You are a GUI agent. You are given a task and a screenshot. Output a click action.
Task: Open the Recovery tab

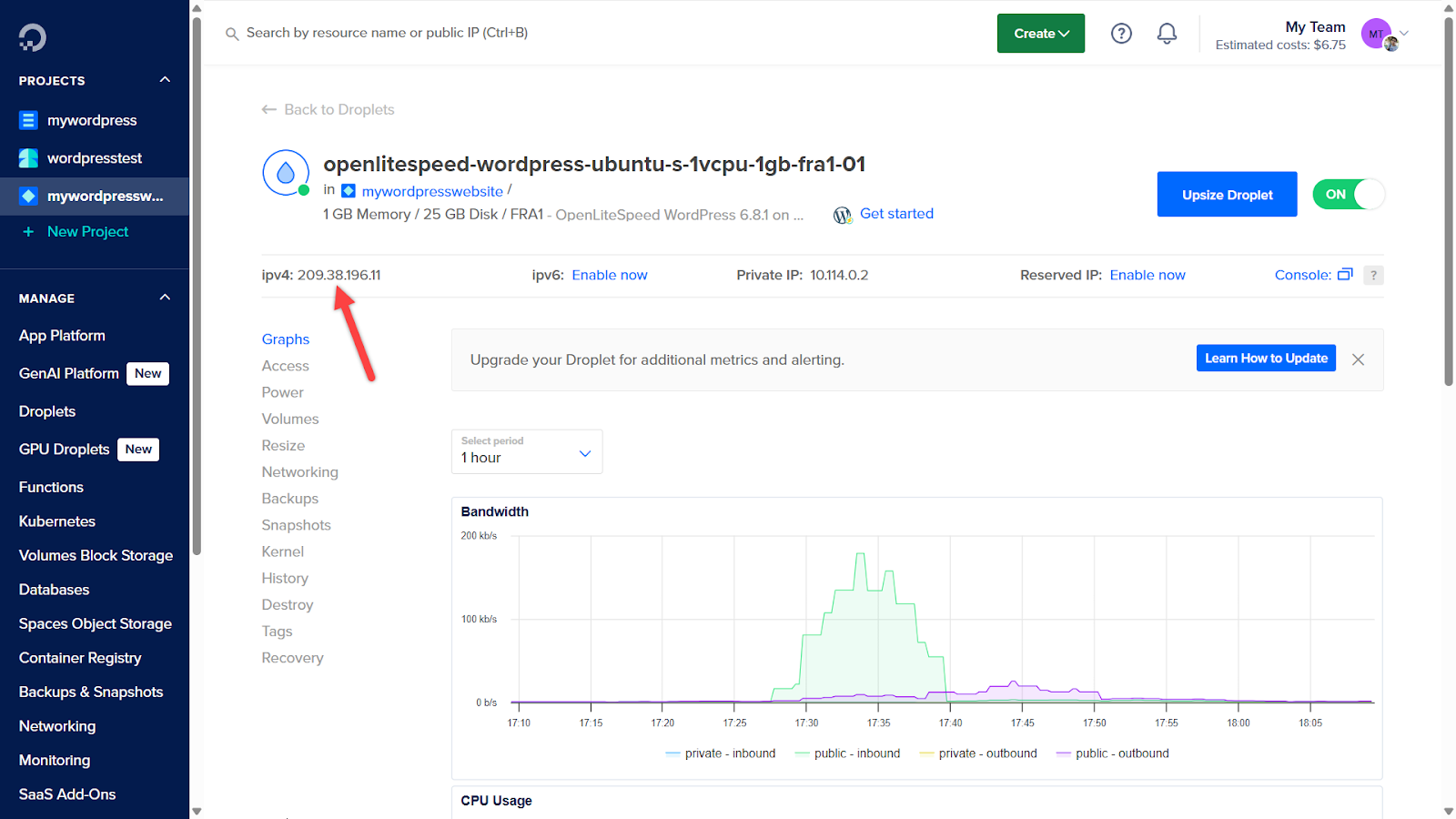coord(293,658)
